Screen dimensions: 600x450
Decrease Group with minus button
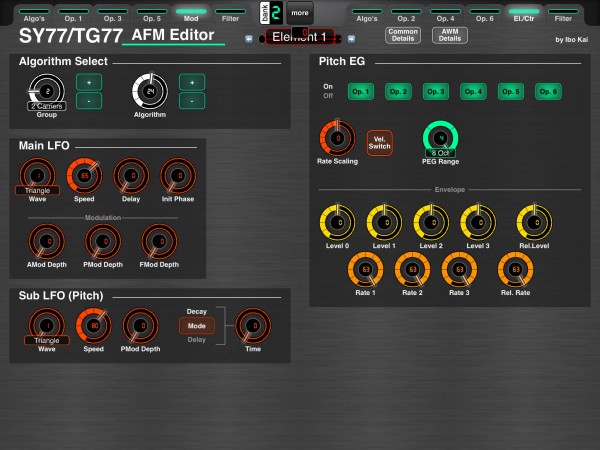89,101
